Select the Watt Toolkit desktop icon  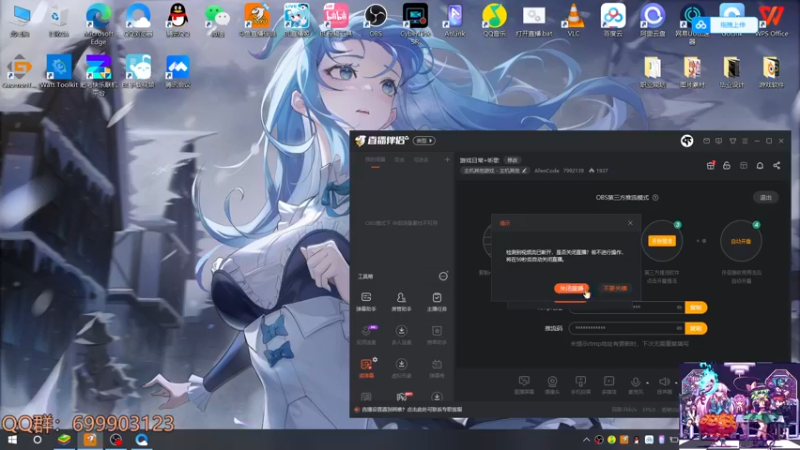click(x=59, y=71)
